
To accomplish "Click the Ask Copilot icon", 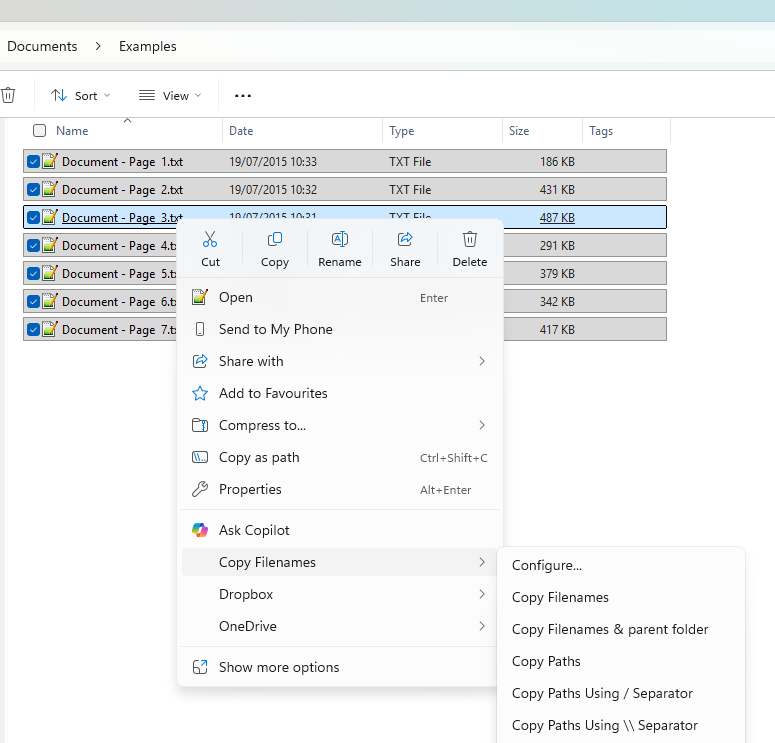I will [200, 530].
